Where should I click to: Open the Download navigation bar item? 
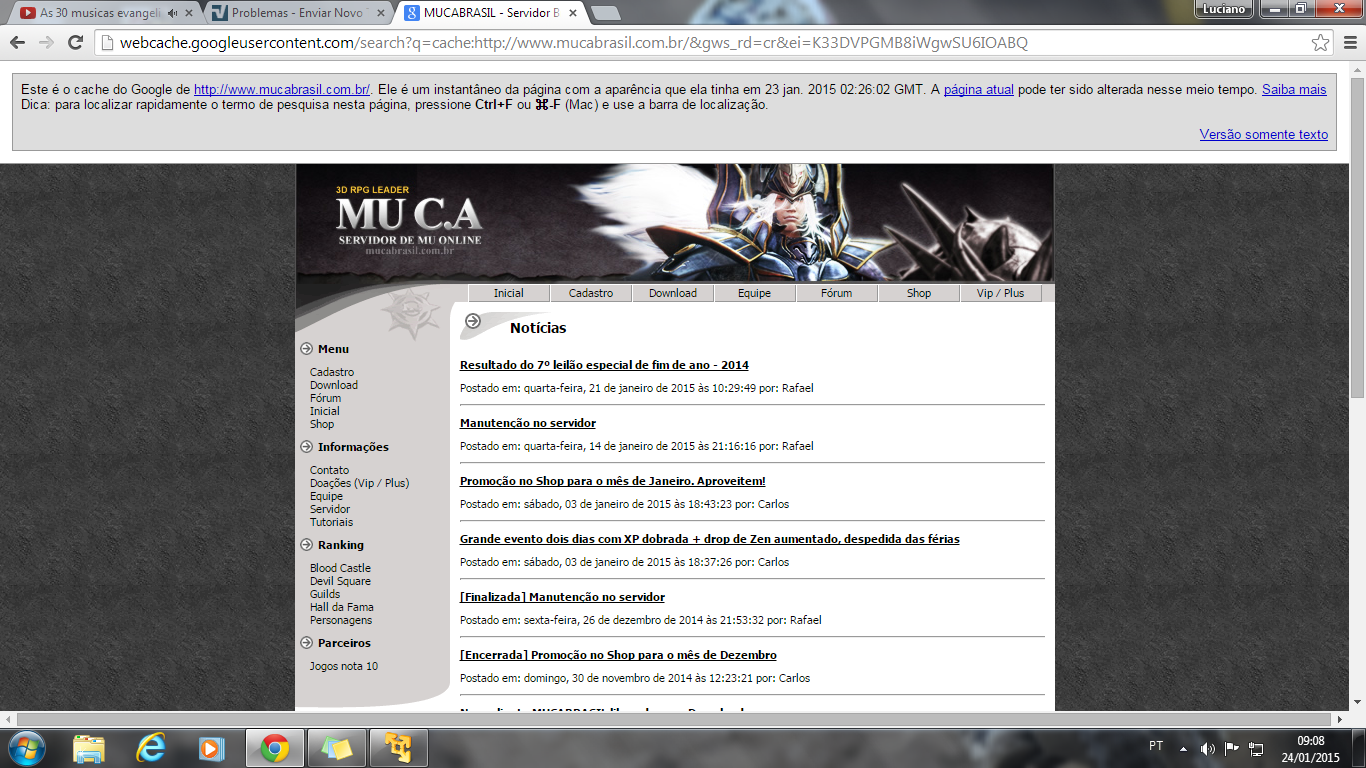[x=673, y=293]
